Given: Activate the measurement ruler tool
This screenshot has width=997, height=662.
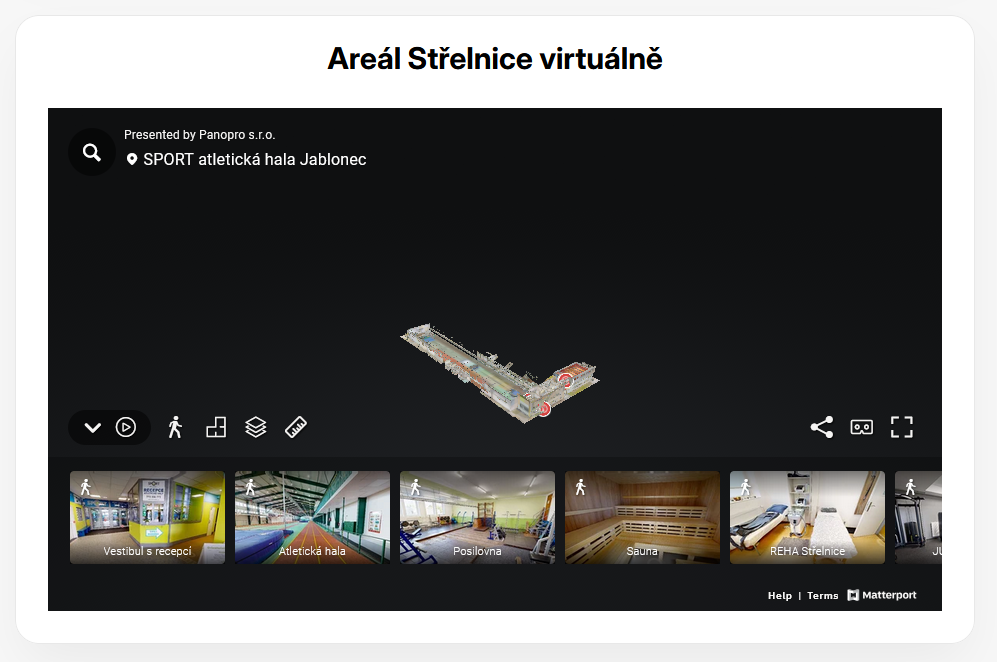Looking at the screenshot, I should coord(296,428).
